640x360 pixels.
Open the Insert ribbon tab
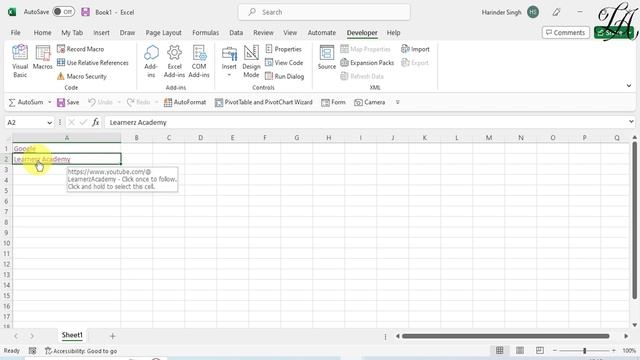(101, 33)
